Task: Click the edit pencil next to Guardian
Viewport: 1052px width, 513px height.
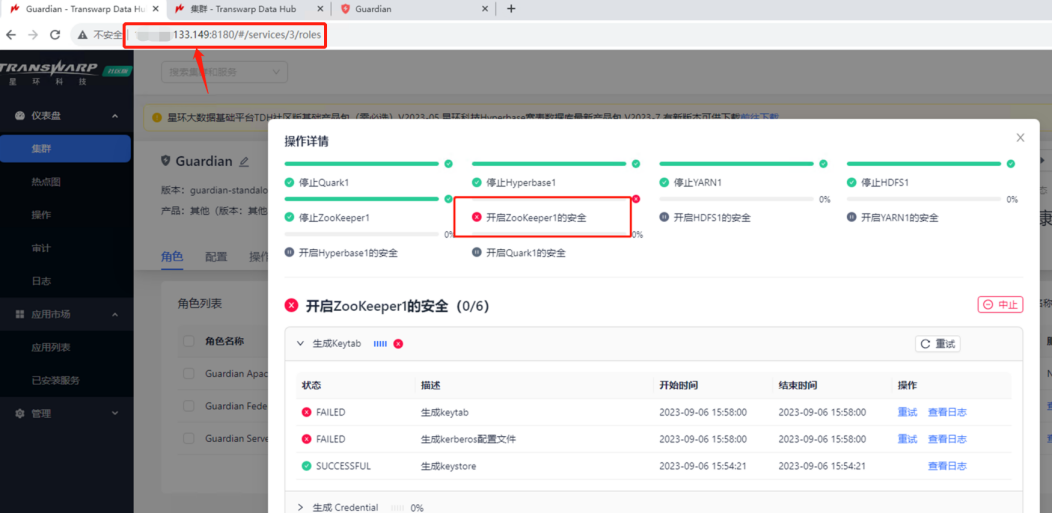Action: point(244,162)
